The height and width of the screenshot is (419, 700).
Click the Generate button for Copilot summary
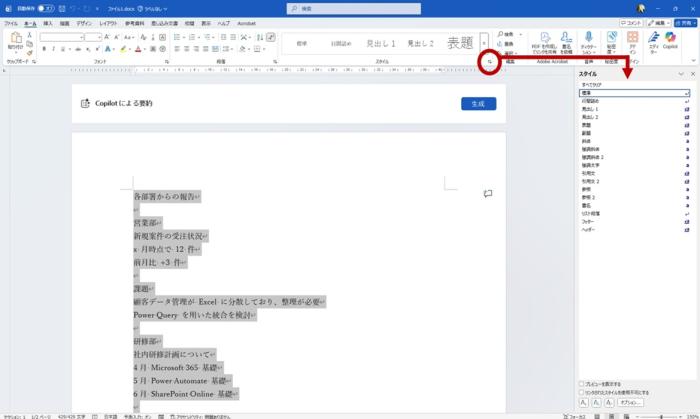478,104
